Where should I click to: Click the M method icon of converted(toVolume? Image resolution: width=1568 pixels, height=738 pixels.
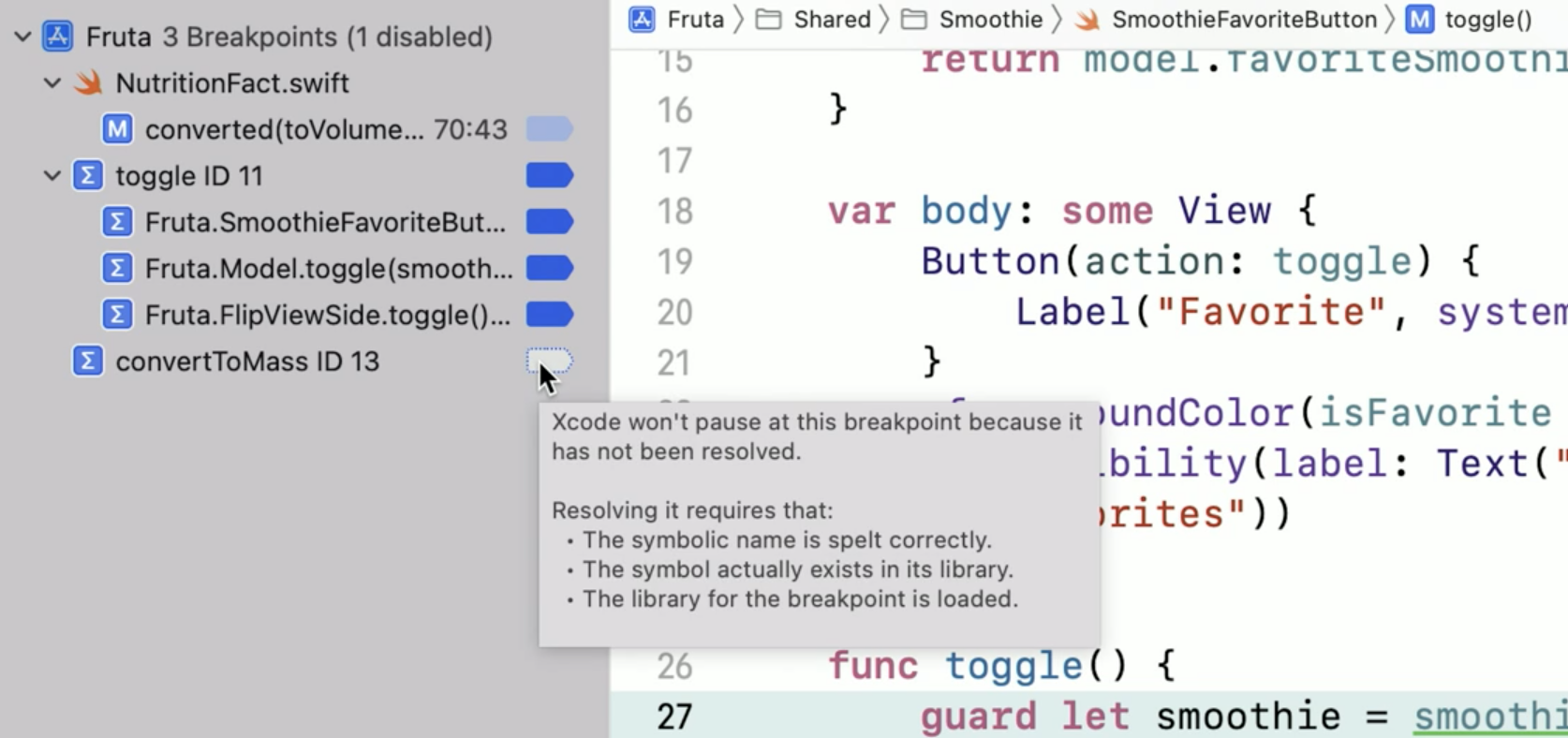117,129
